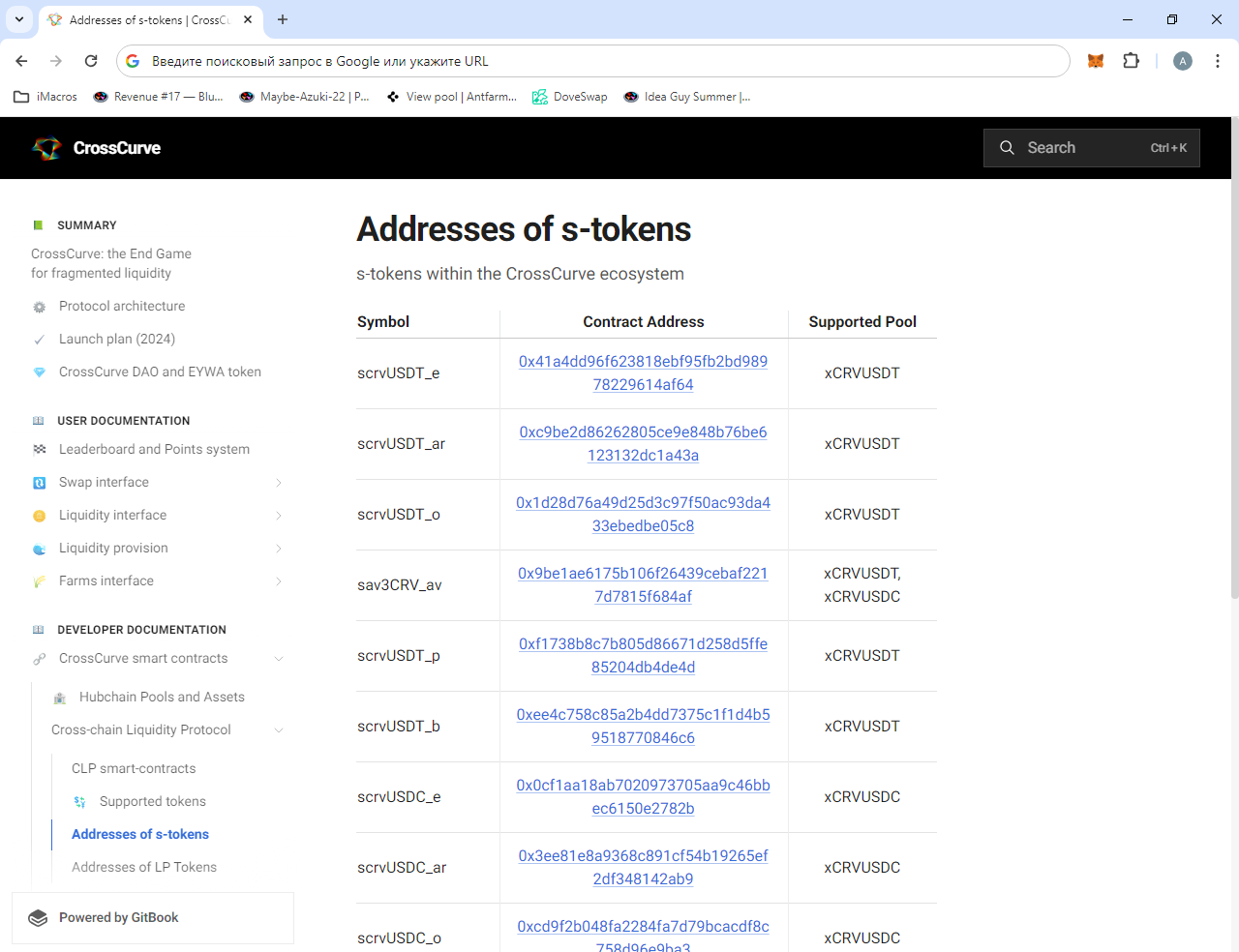This screenshot has width=1239, height=952.
Task: Click the Swap interface icon
Action: pos(39,483)
